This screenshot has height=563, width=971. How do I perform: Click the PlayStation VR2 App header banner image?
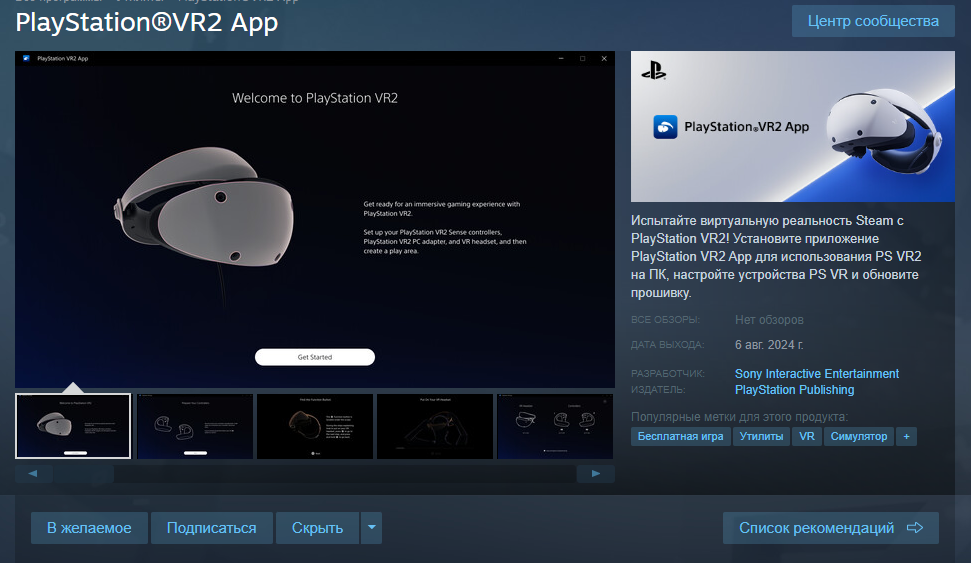(x=793, y=126)
